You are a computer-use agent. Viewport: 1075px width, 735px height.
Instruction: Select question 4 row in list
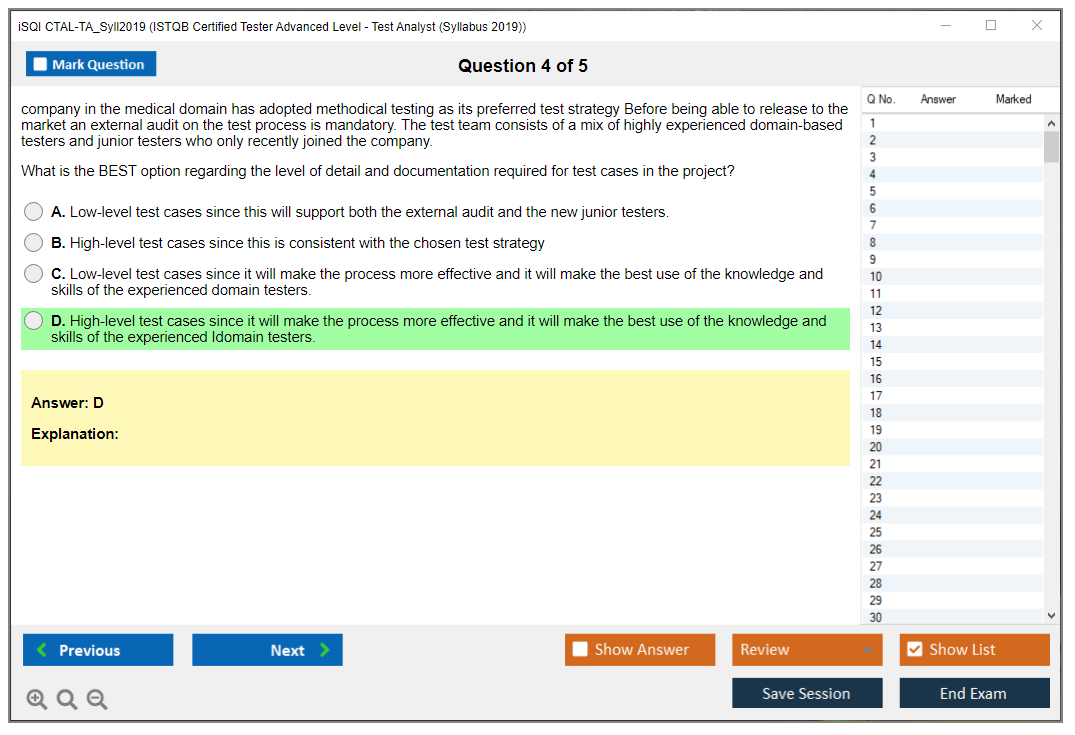coord(950,174)
